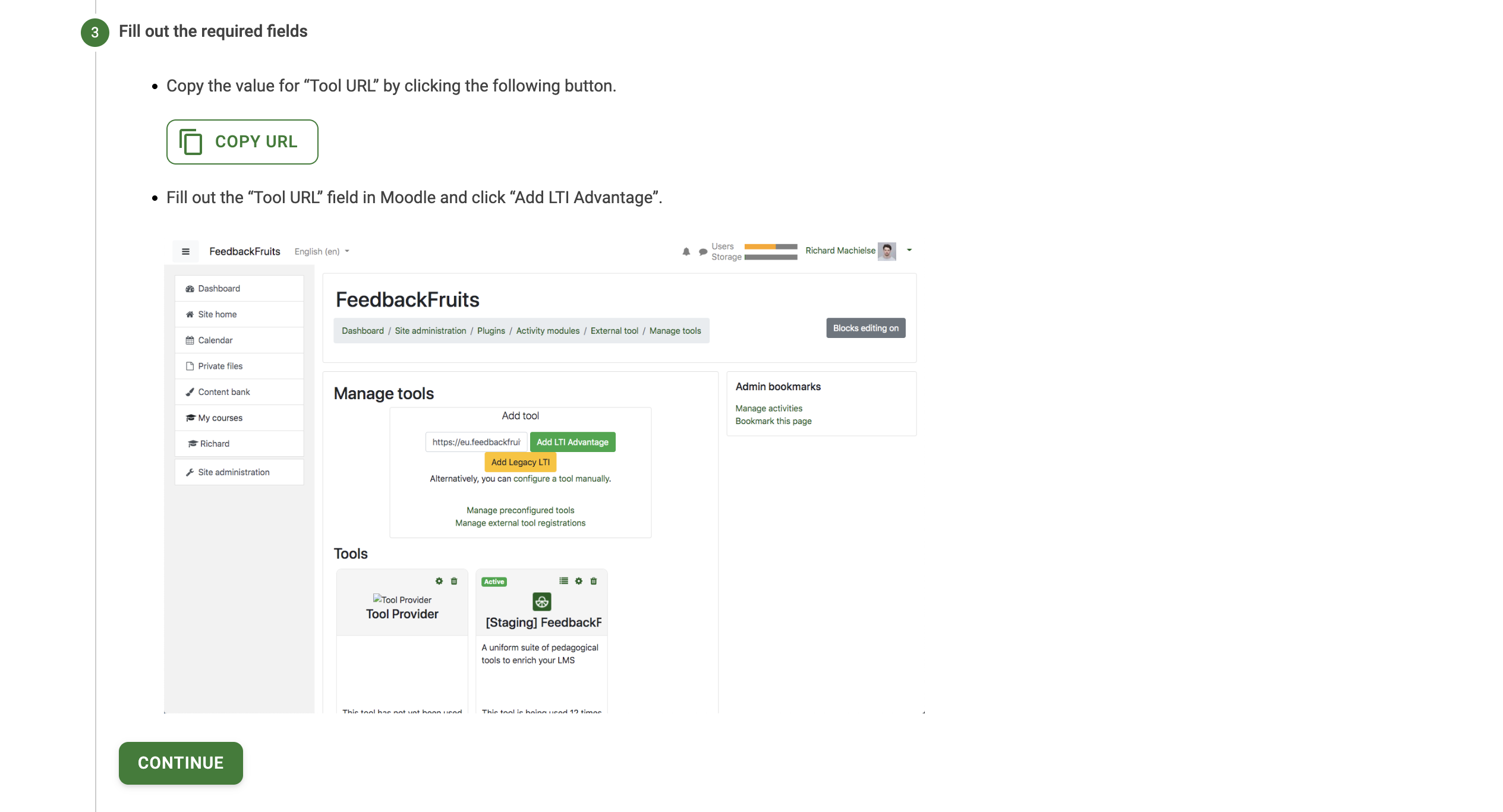Click the FeedbackFruits brand name in header

244,252
